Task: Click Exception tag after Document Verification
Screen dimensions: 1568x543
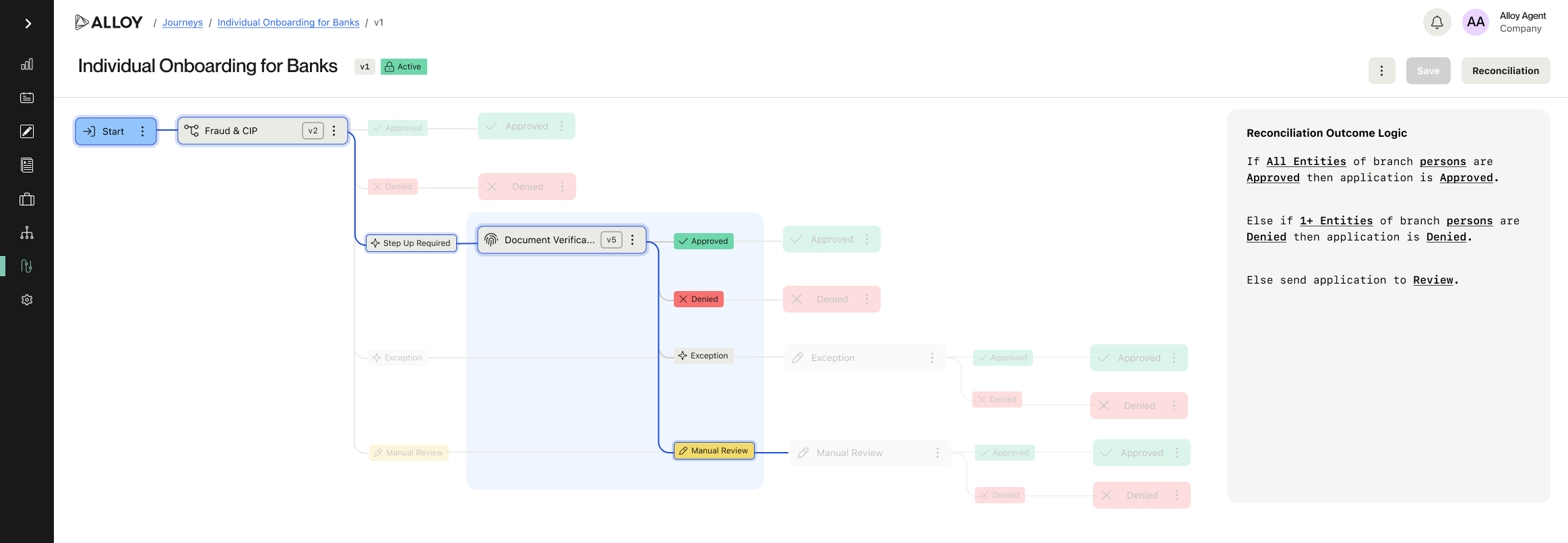Action: tap(703, 356)
